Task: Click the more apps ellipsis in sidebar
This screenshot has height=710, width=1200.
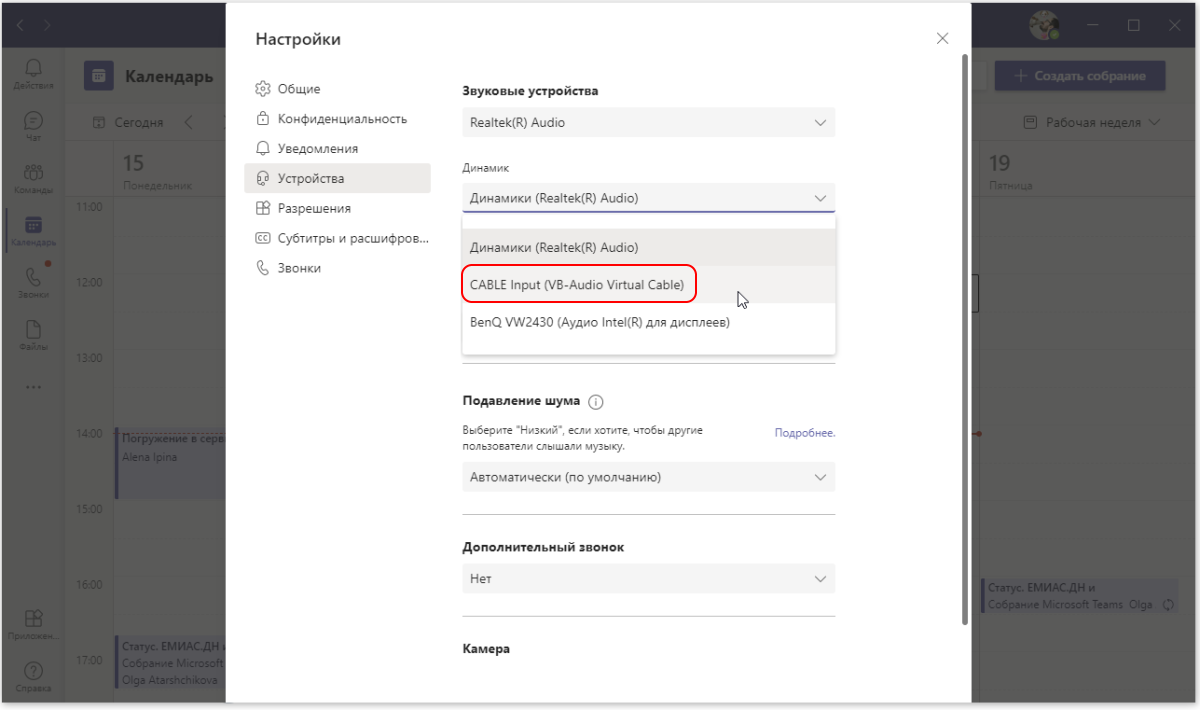Action: [33, 387]
